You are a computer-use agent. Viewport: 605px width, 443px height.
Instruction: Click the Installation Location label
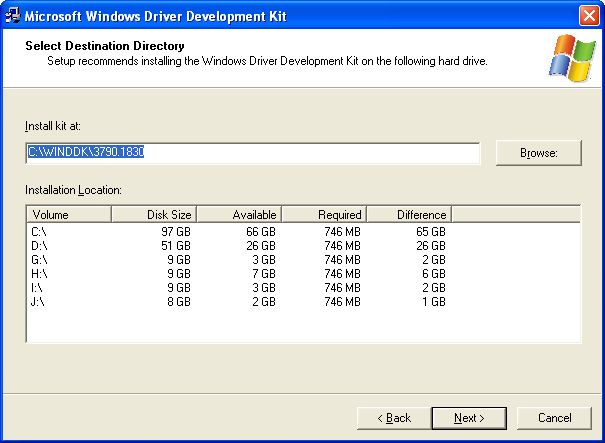pyautogui.click(x=73, y=190)
